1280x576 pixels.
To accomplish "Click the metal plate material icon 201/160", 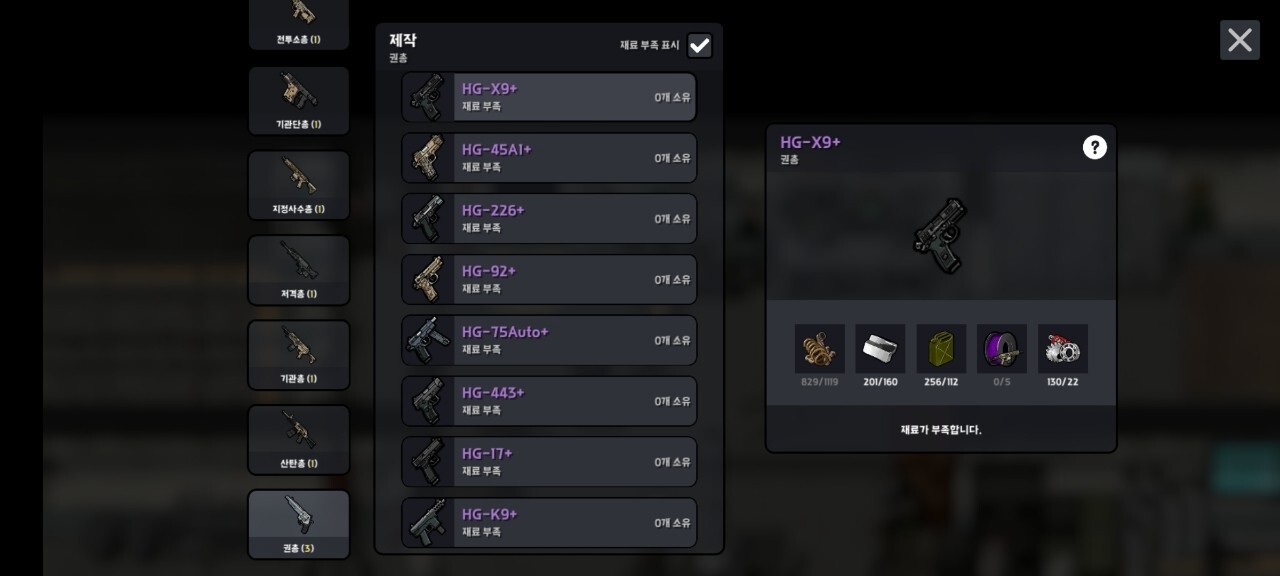I will 880,349.
